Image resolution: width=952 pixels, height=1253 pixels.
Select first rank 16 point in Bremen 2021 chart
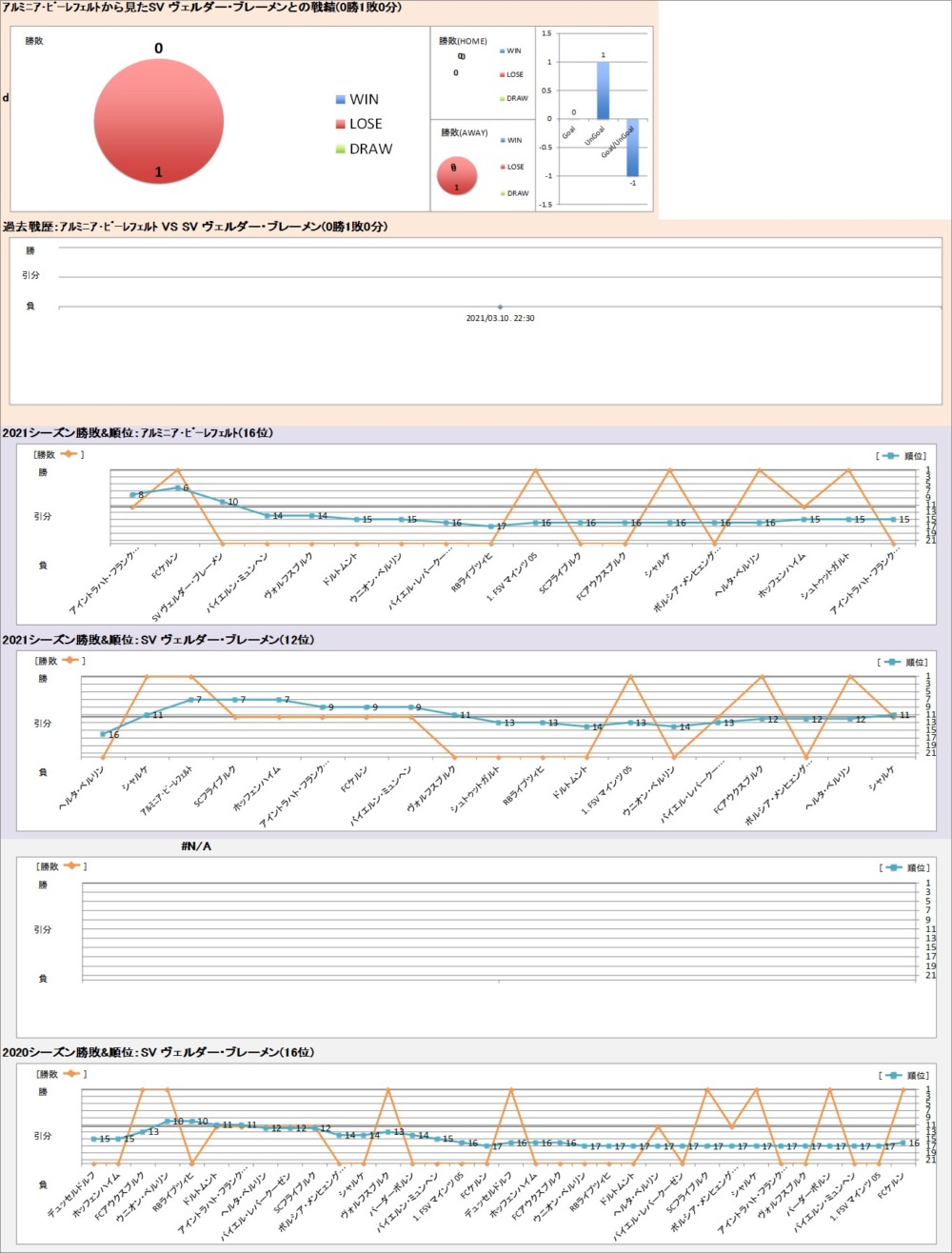(103, 734)
